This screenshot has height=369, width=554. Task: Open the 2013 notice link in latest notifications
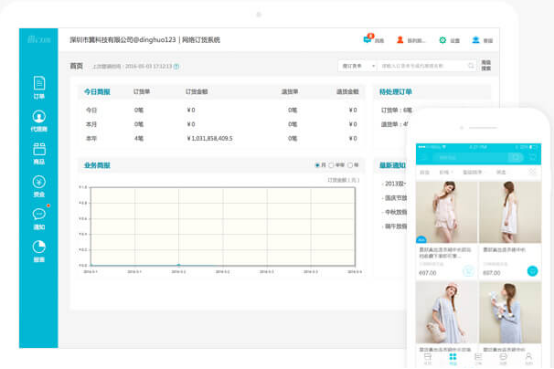click(395, 183)
